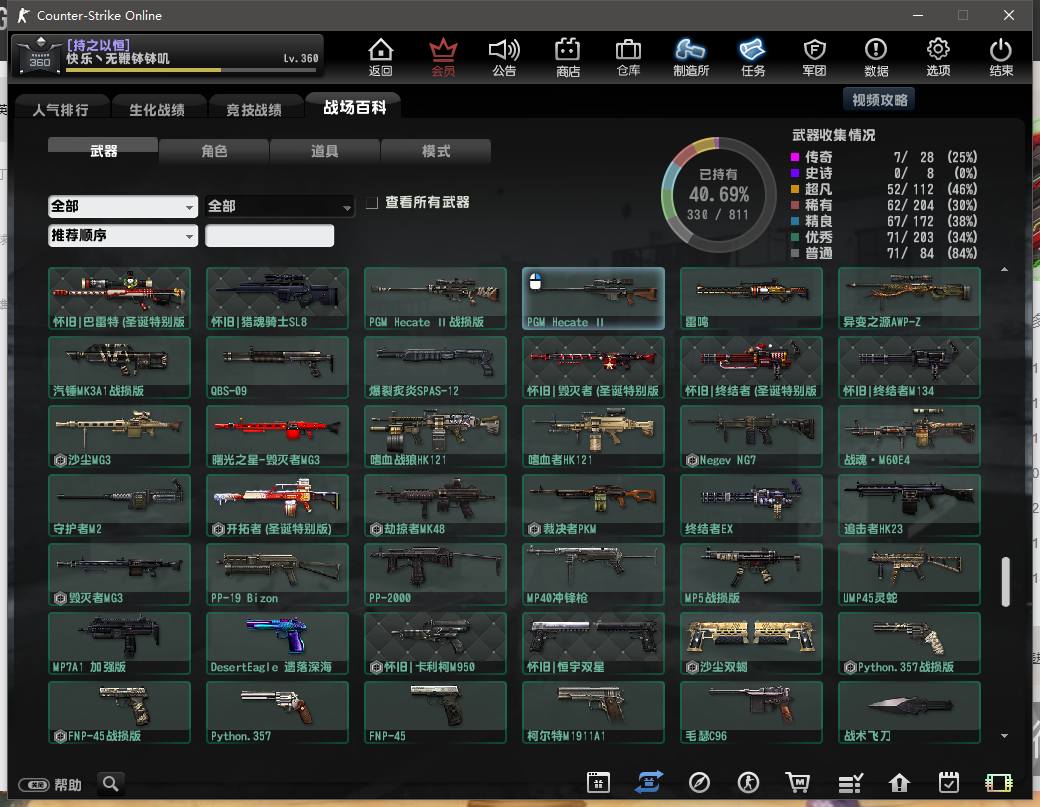The width and height of the screenshot is (1040, 807).
Task: Select the DesertEagle 遗落深海 pistol card
Action: [277, 643]
